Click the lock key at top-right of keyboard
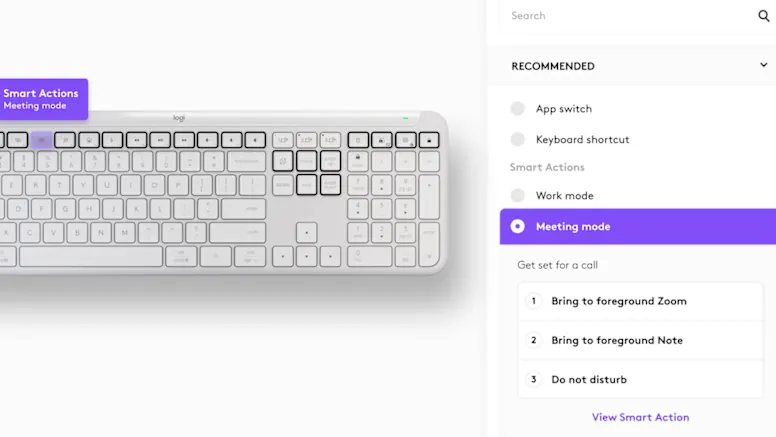 pos(429,140)
